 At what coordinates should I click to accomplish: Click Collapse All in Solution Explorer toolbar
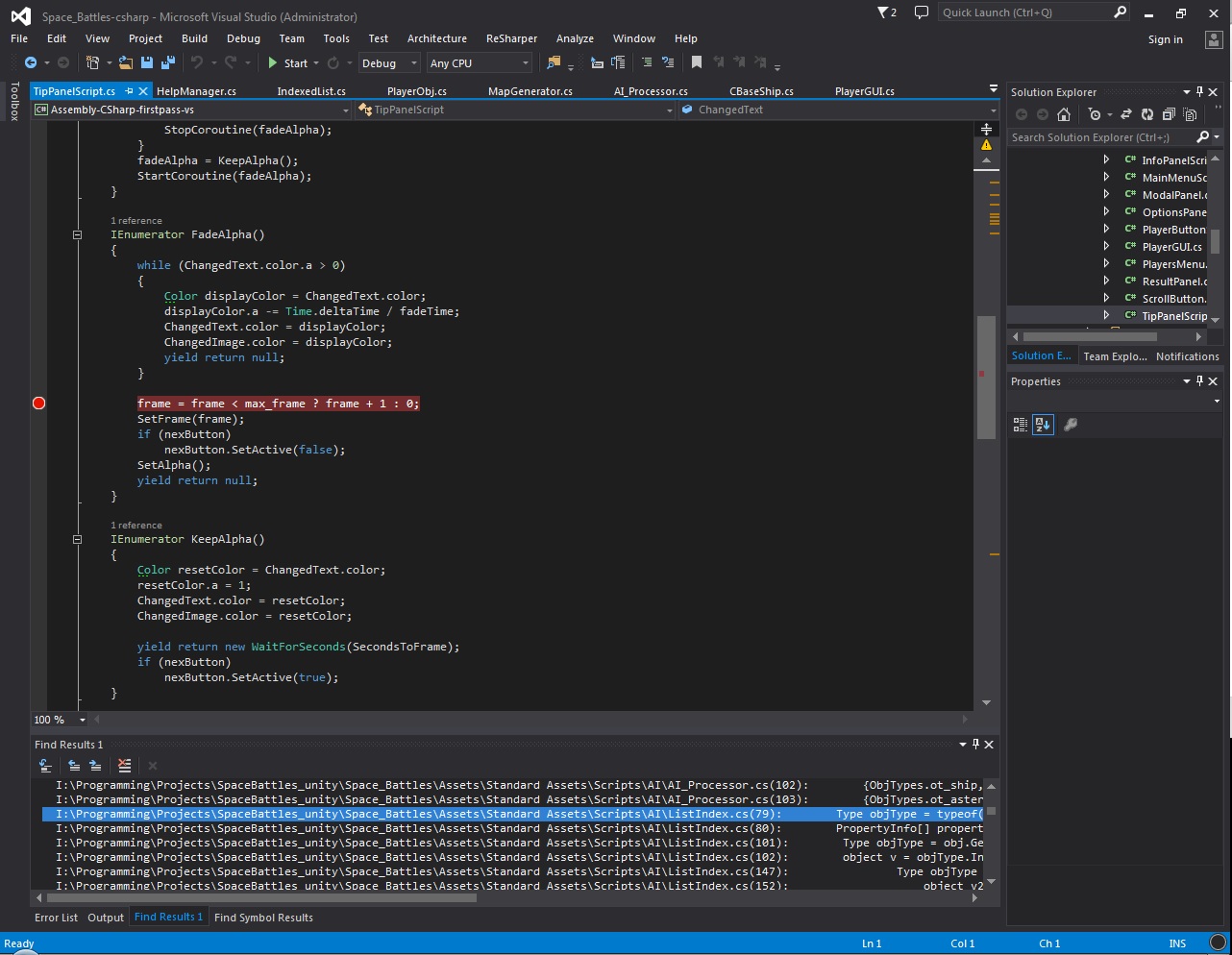(x=1169, y=114)
